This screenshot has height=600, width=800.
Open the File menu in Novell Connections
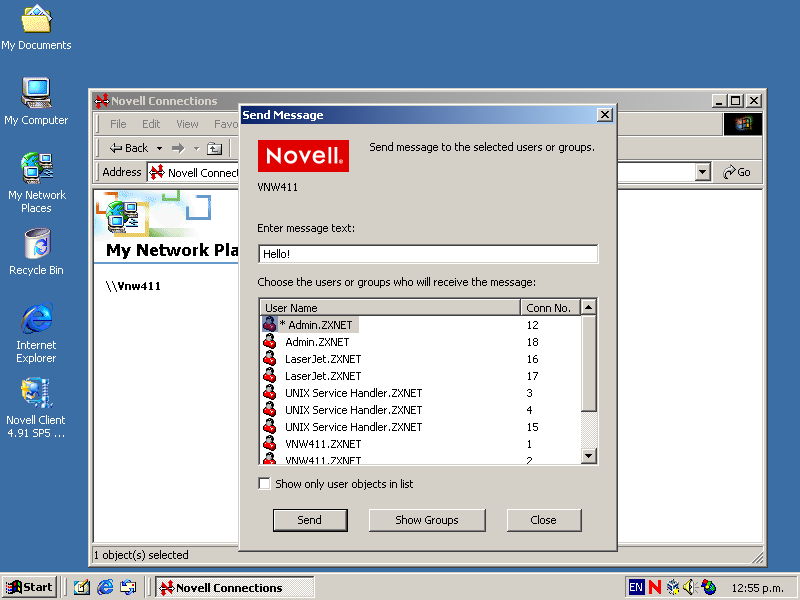pyautogui.click(x=118, y=124)
